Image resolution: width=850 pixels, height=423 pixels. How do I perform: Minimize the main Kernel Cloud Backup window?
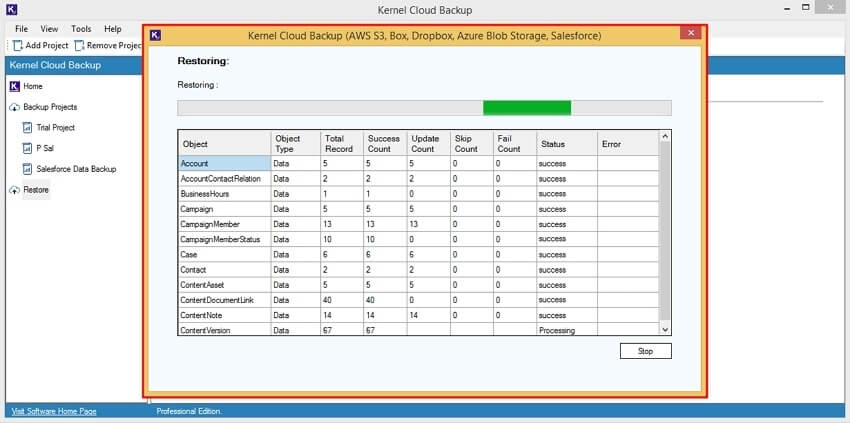[787, 9]
